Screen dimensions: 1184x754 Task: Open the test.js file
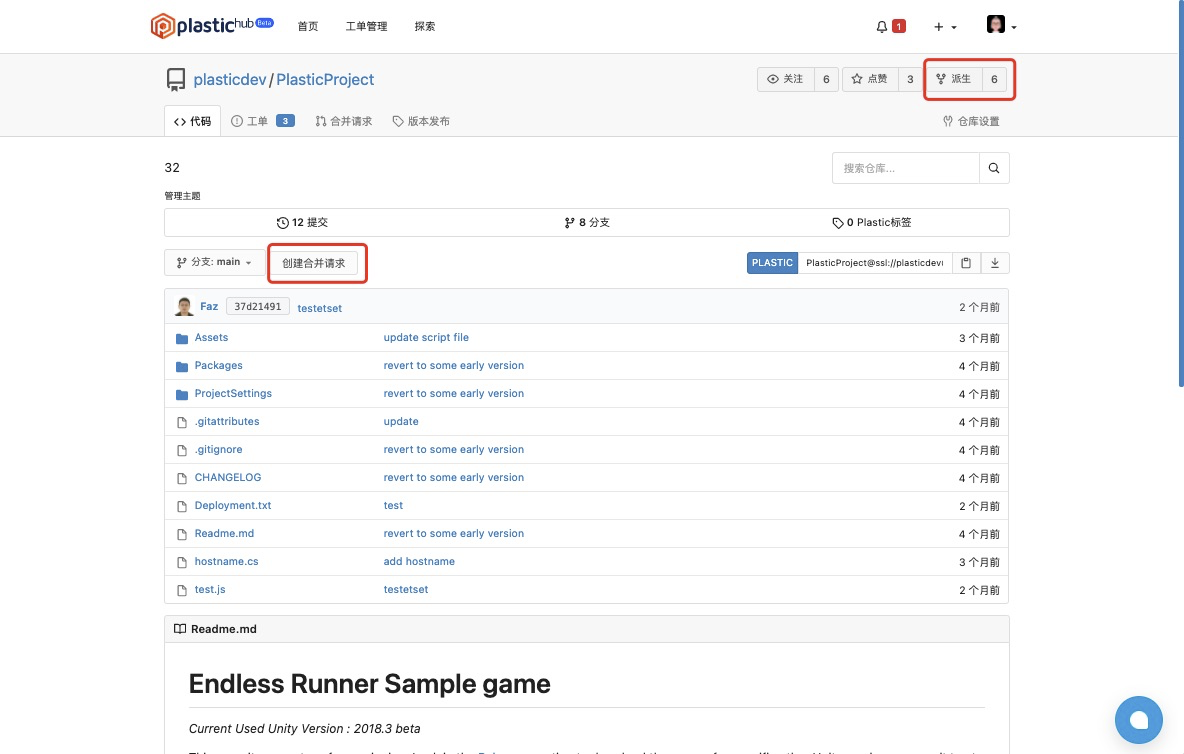pyautogui.click(x=210, y=589)
